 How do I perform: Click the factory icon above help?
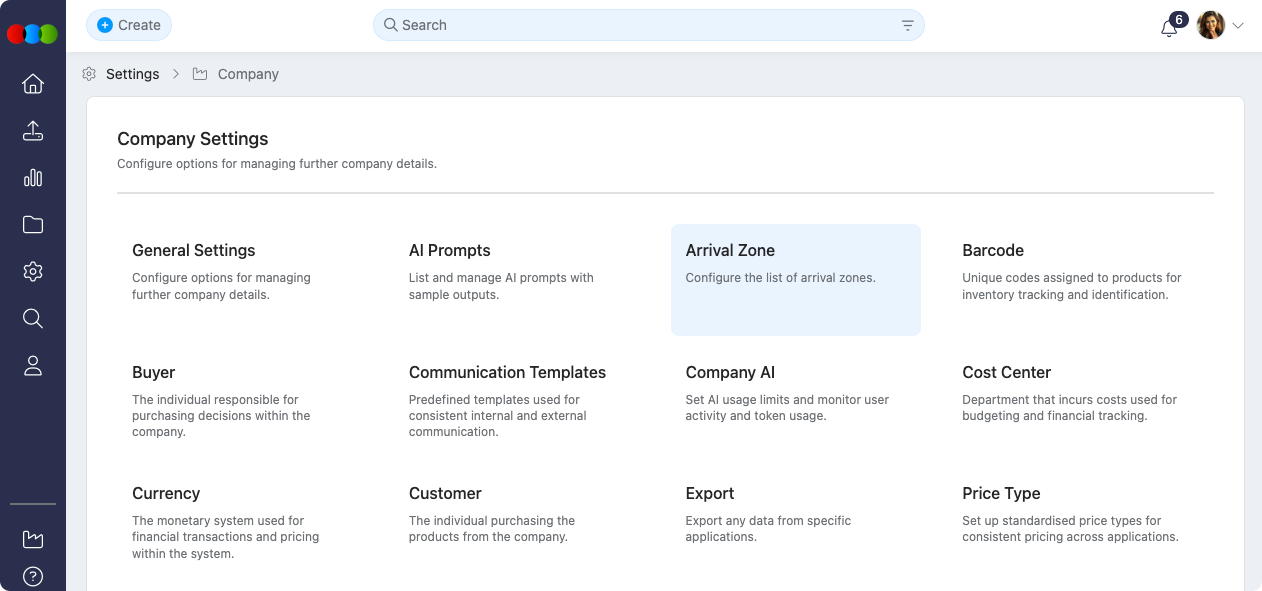(33, 540)
